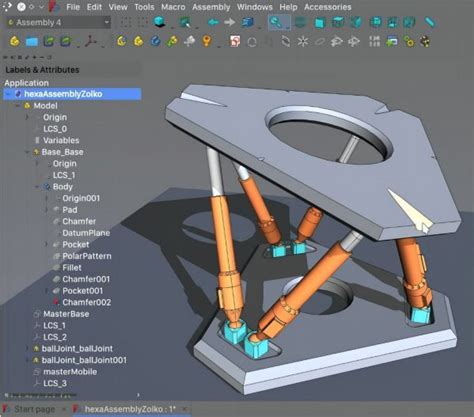Open the Assembly 4 workbench selector dropdown
The height and width of the screenshot is (417, 474).
58,22
